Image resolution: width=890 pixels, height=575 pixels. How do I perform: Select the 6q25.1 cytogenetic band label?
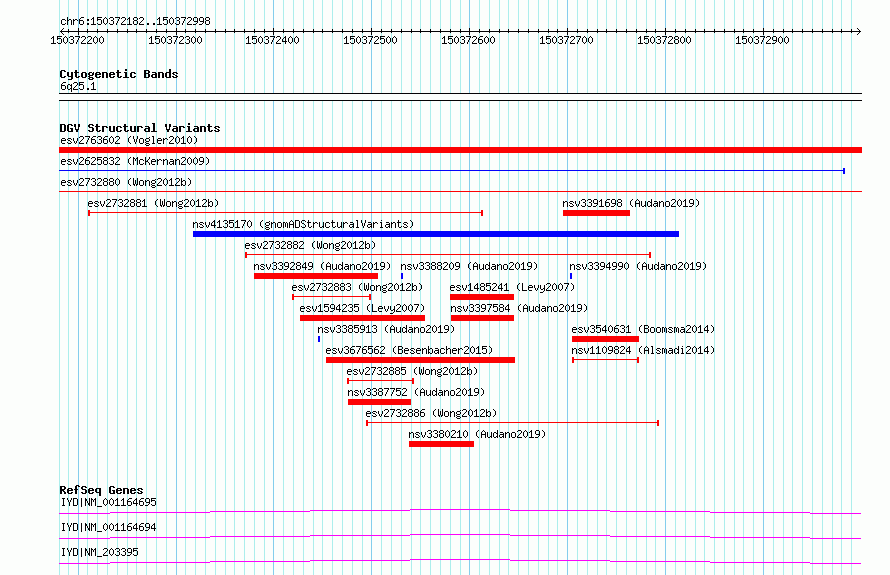click(78, 86)
